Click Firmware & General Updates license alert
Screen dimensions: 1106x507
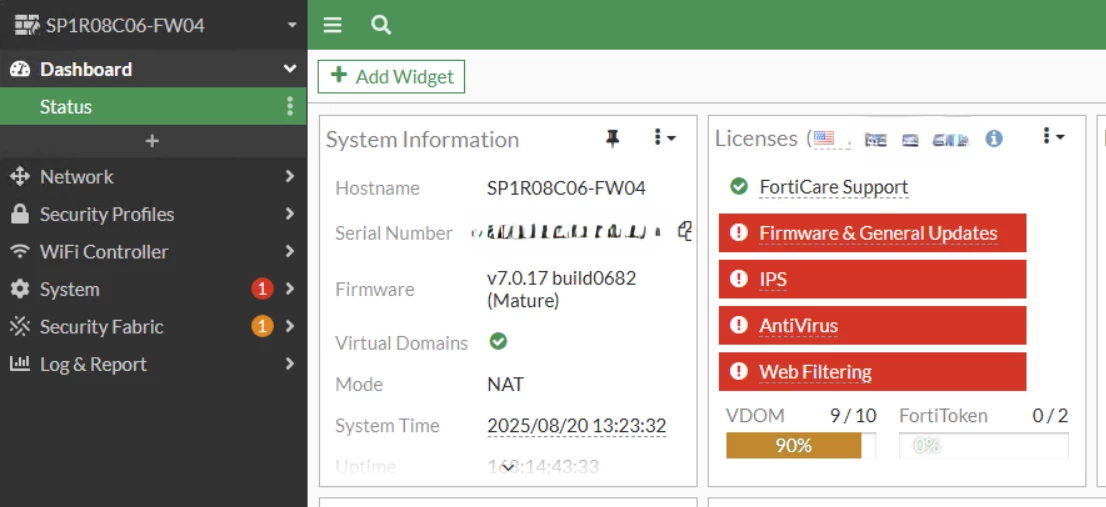[873, 233]
